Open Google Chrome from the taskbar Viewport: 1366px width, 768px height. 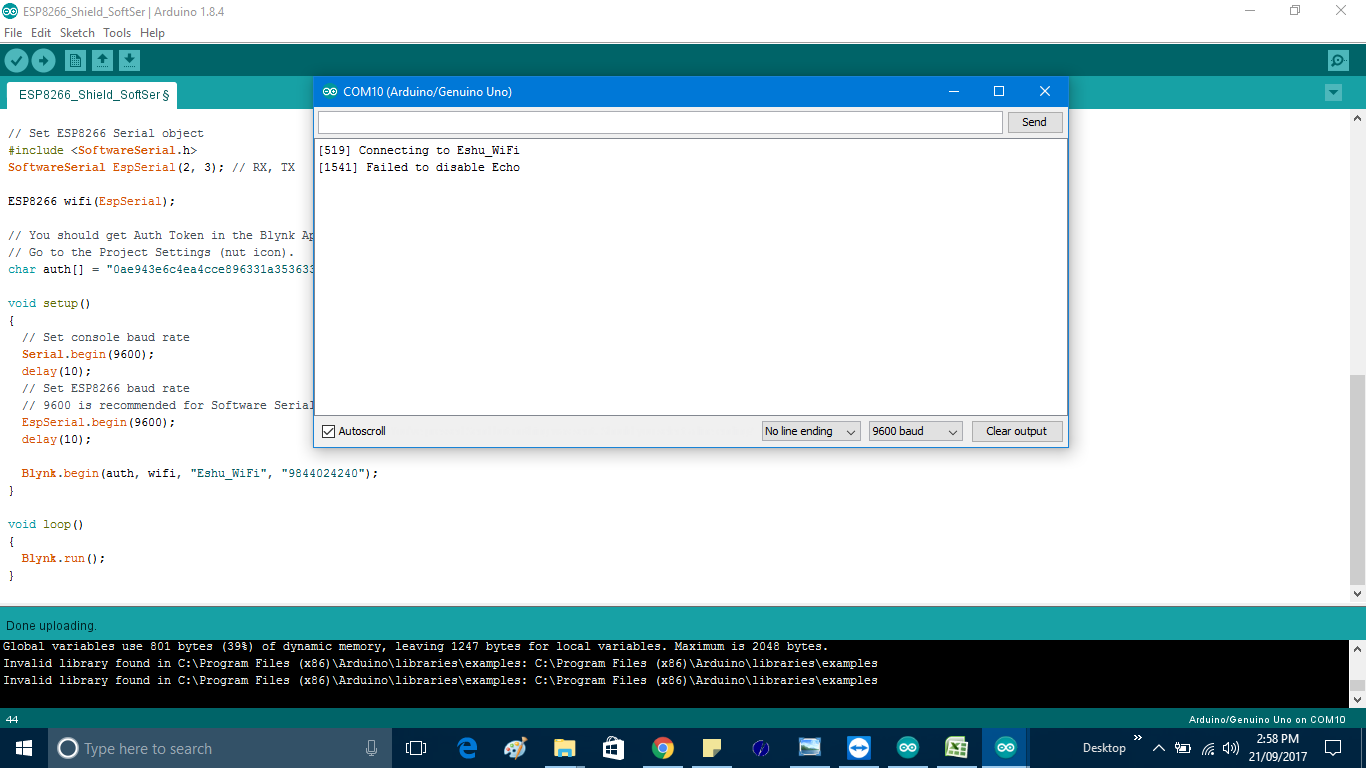[x=662, y=747]
